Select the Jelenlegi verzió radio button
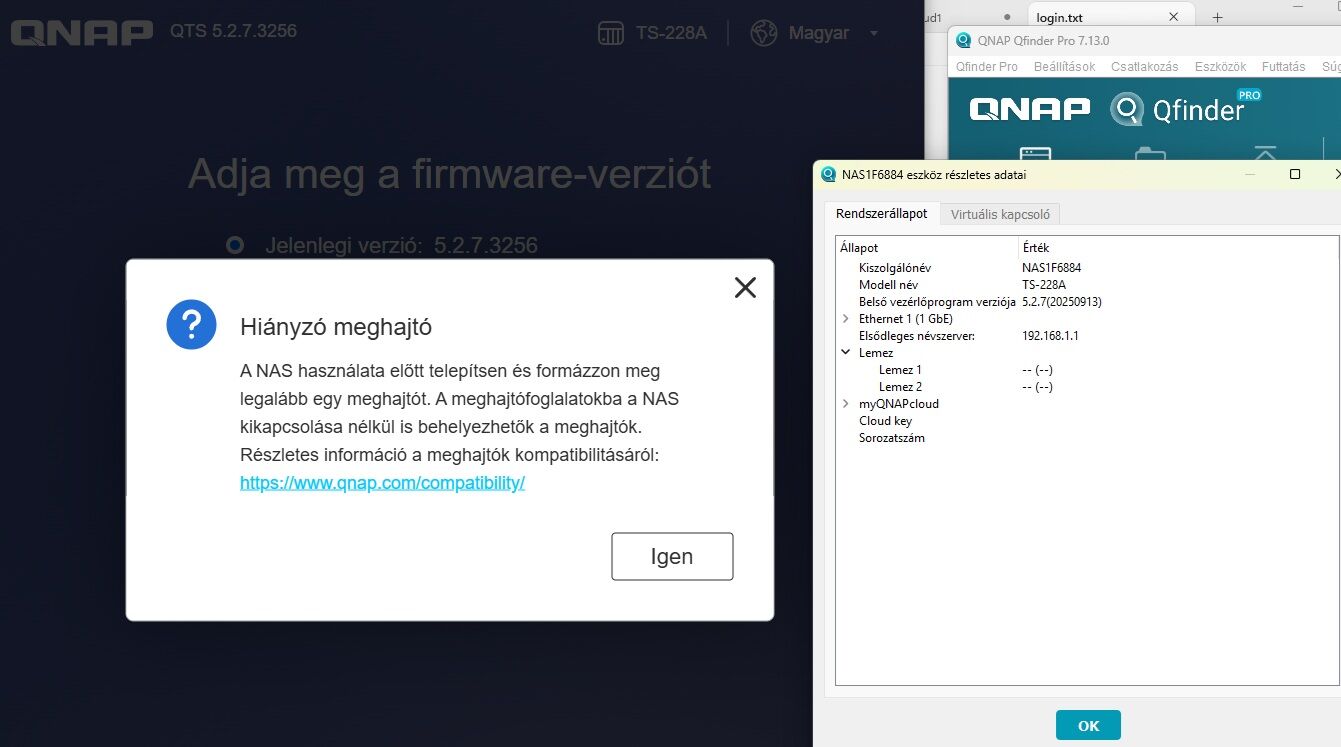This screenshot has height=747, width=1341. point(235,244)
